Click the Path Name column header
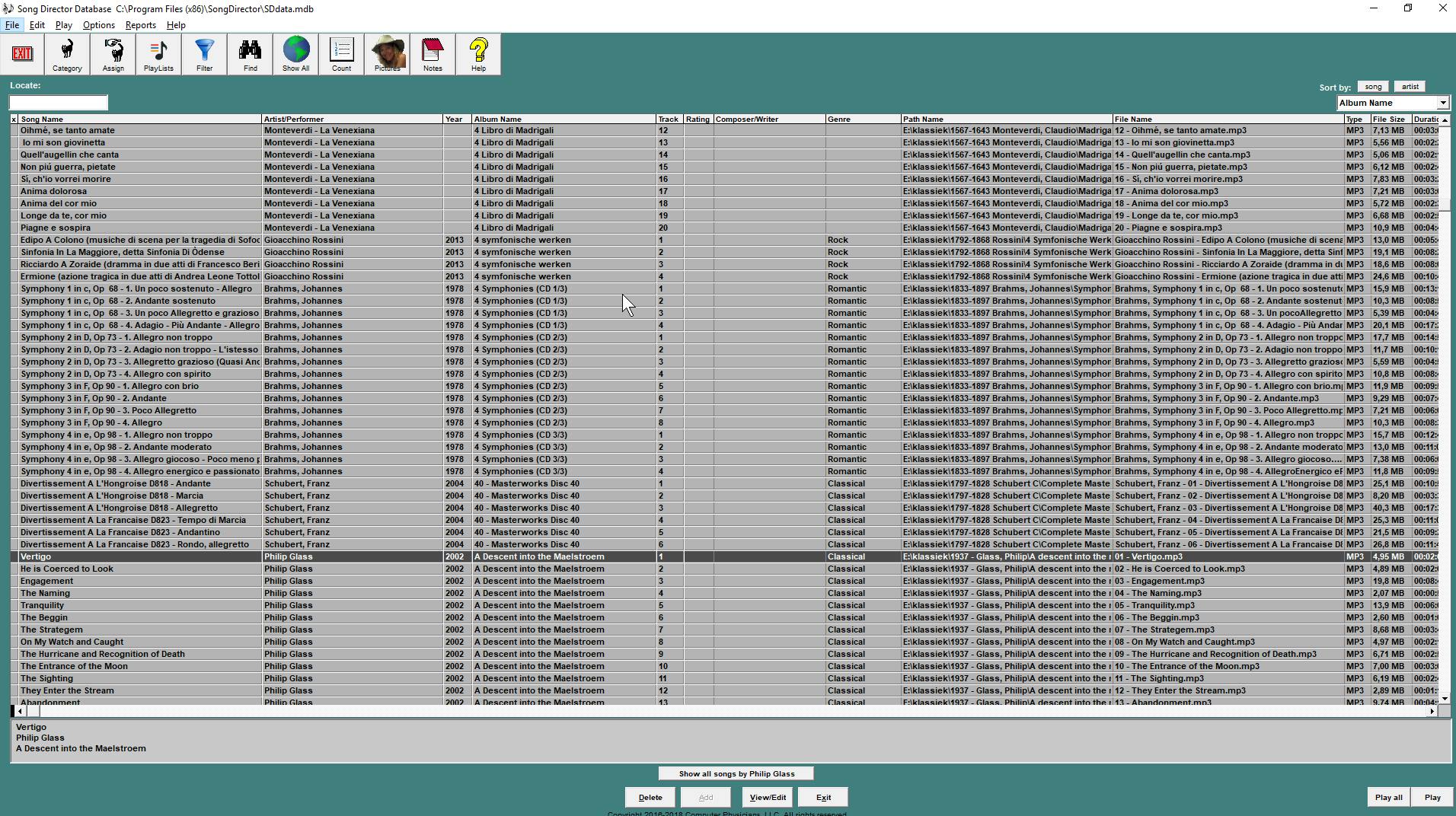Image resolution: width=1456 pixels, height=816 pixels. (x=1006, y=120)
